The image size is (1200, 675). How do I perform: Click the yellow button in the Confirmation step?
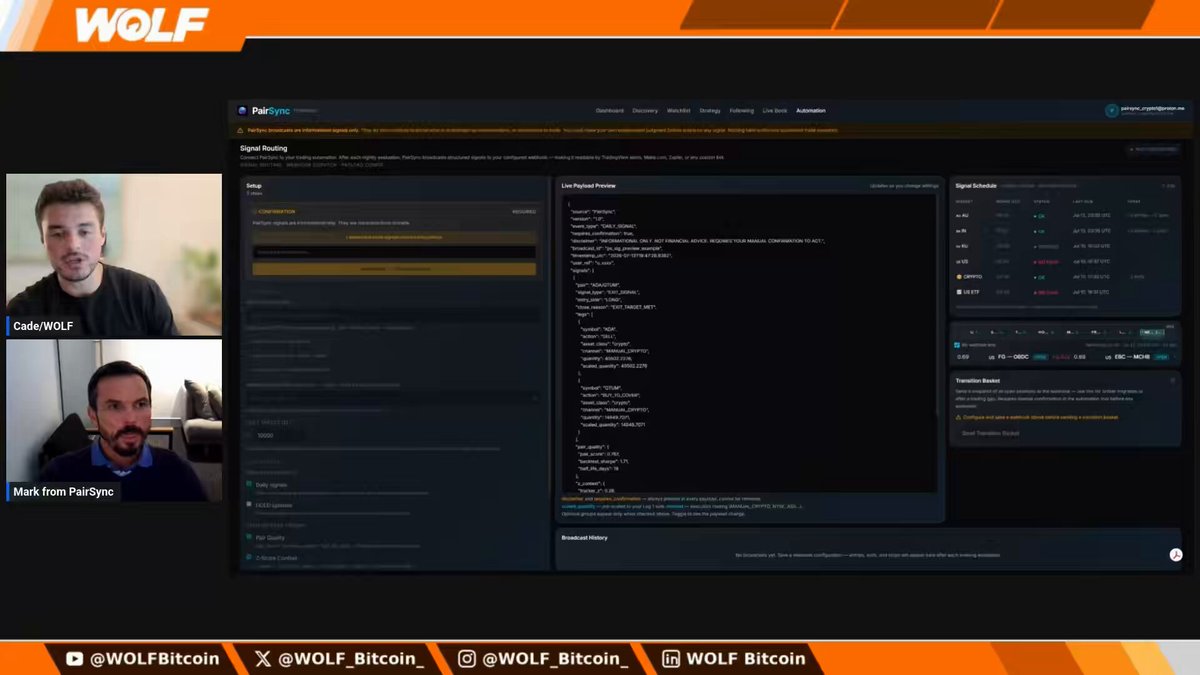[x=394, y=270]
